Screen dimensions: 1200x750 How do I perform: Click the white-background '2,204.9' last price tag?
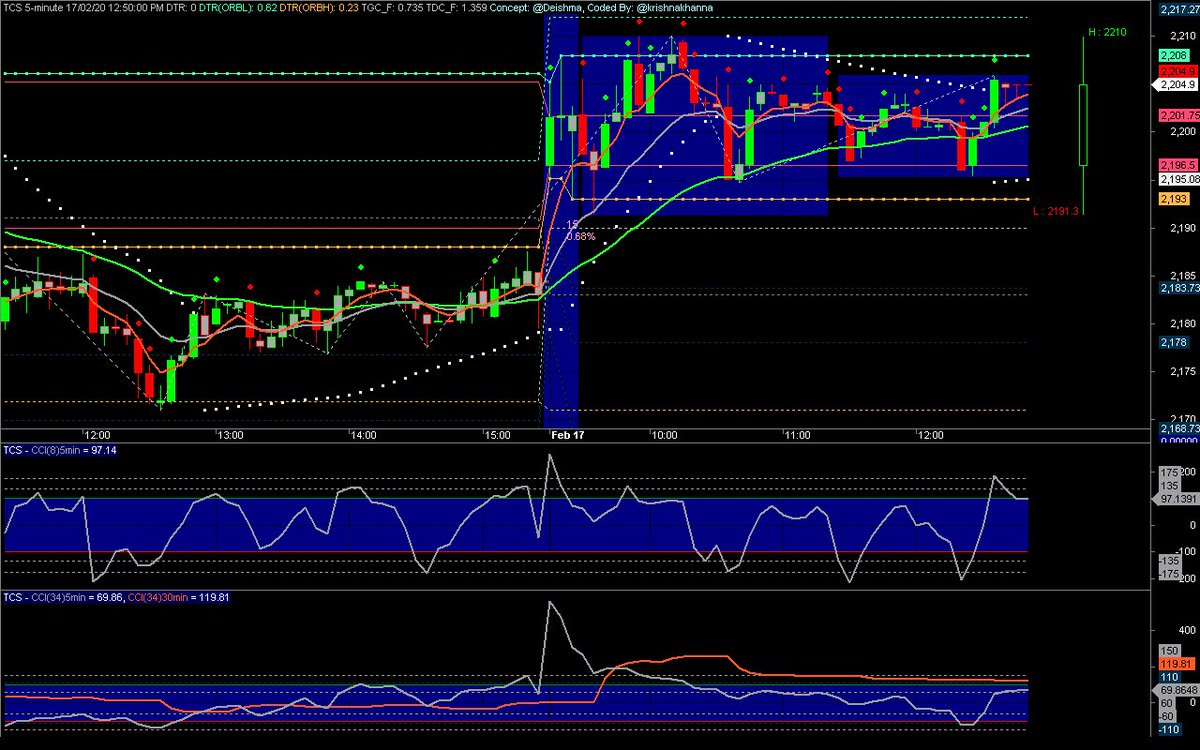point(1176,86)
